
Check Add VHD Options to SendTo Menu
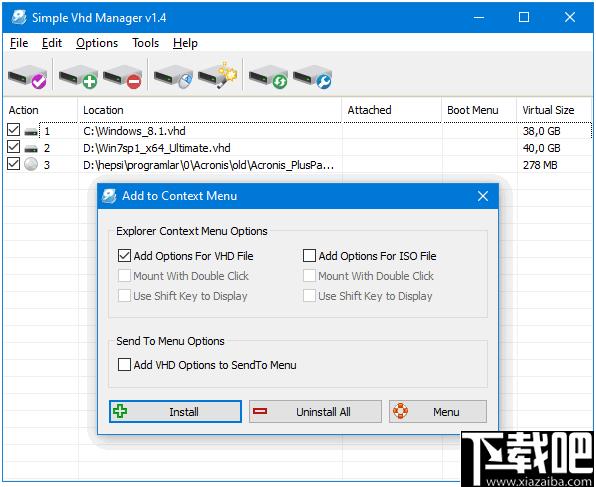pos(124,365)
